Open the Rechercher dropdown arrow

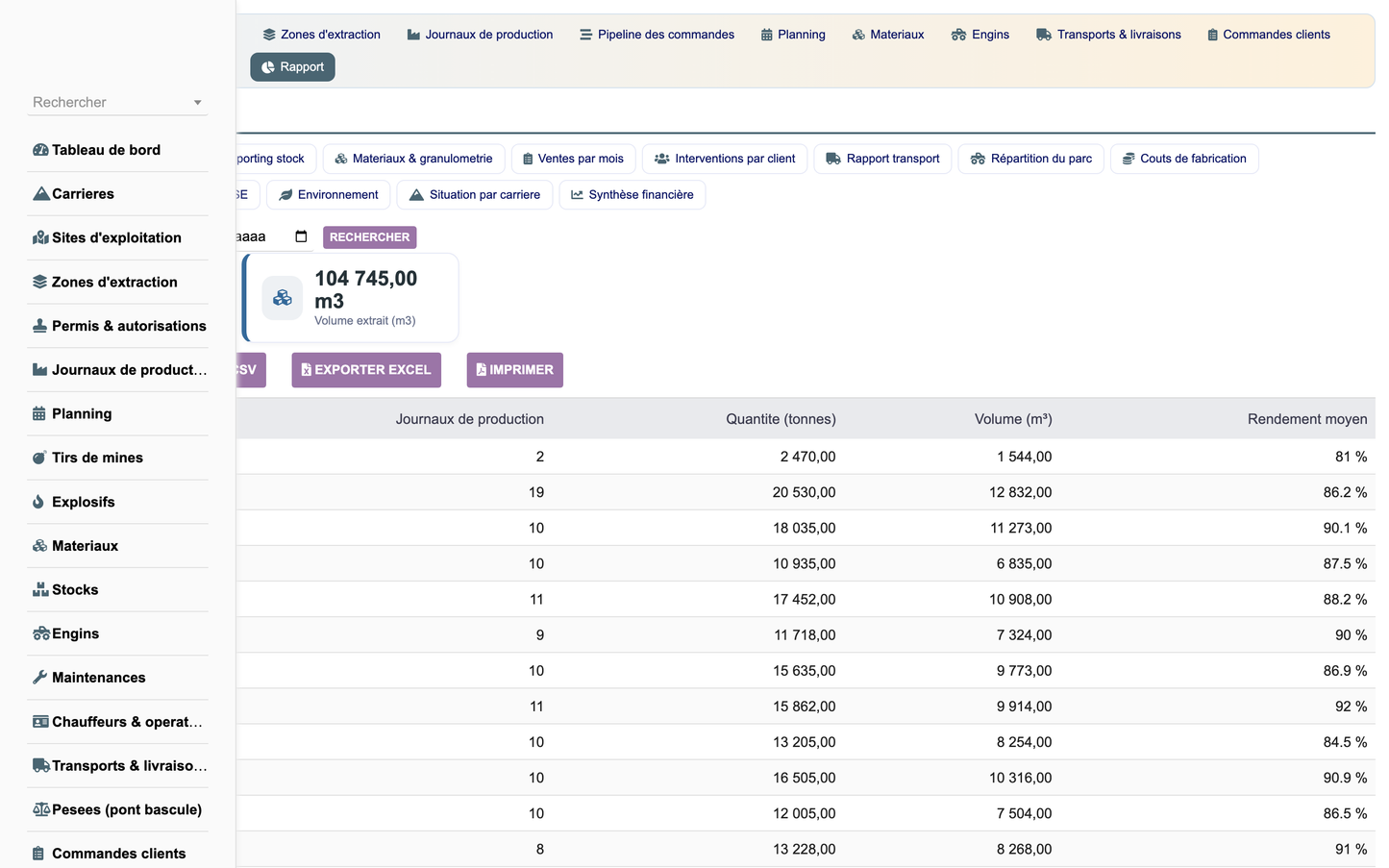click(x=198, y=103)
